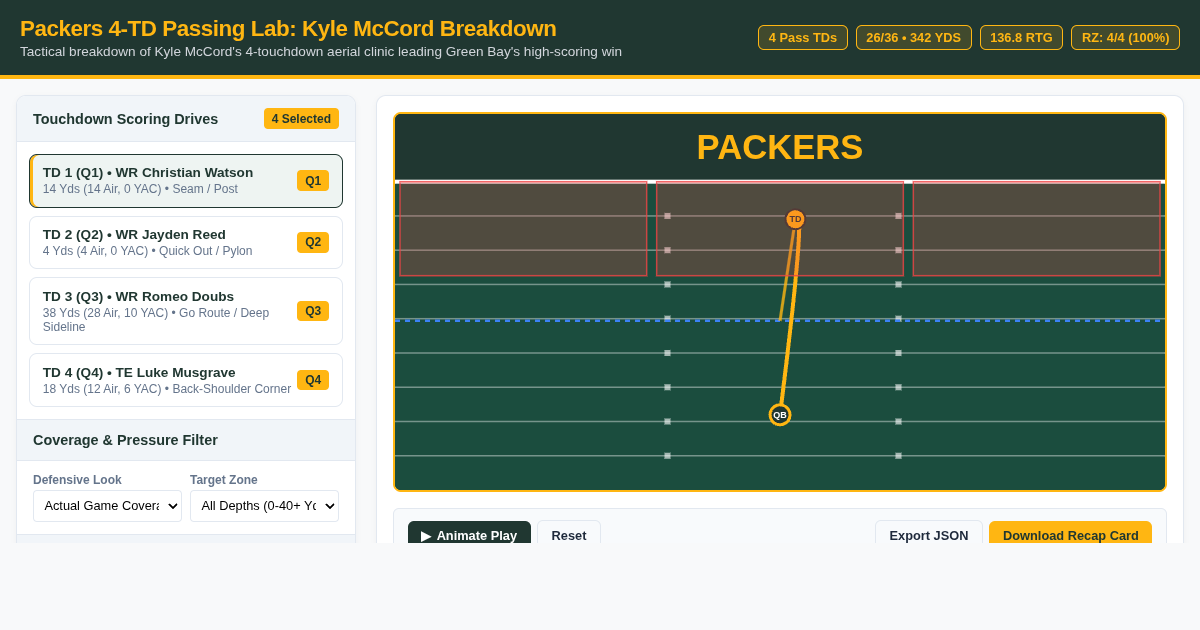Click the TD marker in the end zone
This screenshot has width=1200, height=630.
click(795, 219)
